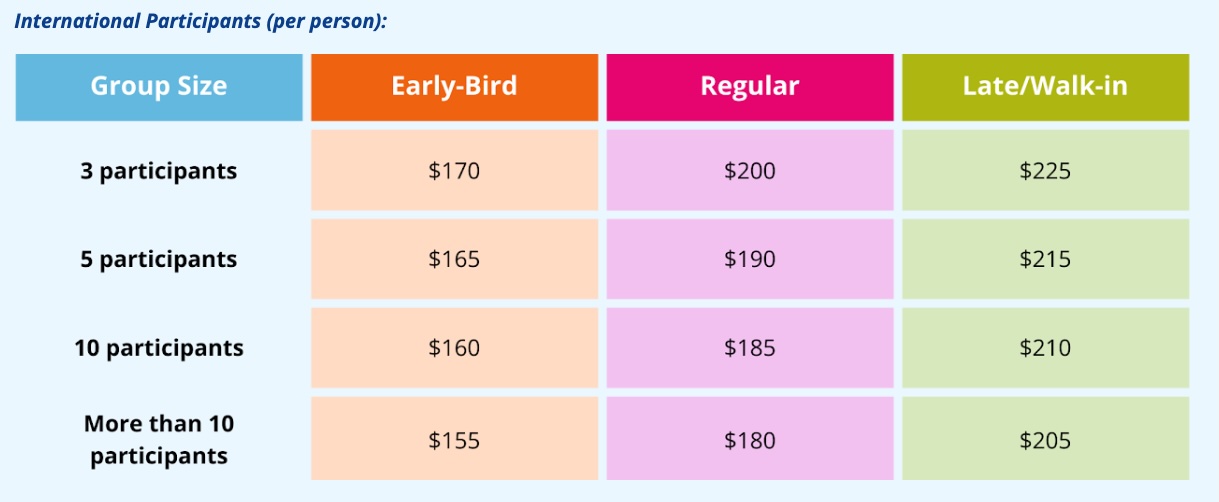Click the $225 Late/Walk-in price cell
This screenshot has width=1219, height=502.
pos(1045,171)
